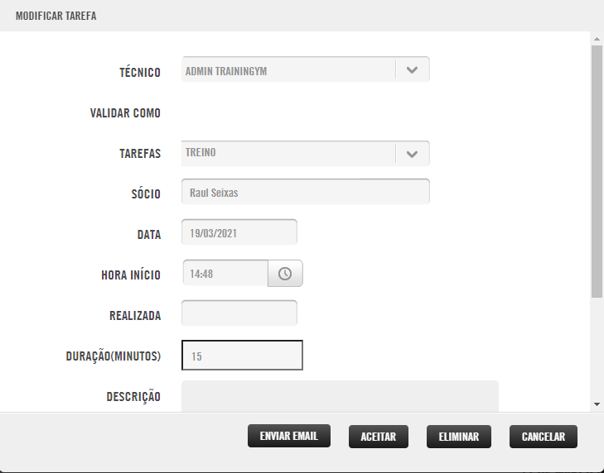Image resolution: width=604 pixels, height=473 pixels.
Task: Click the Tarefas label
Action: (x=140, y=154)
